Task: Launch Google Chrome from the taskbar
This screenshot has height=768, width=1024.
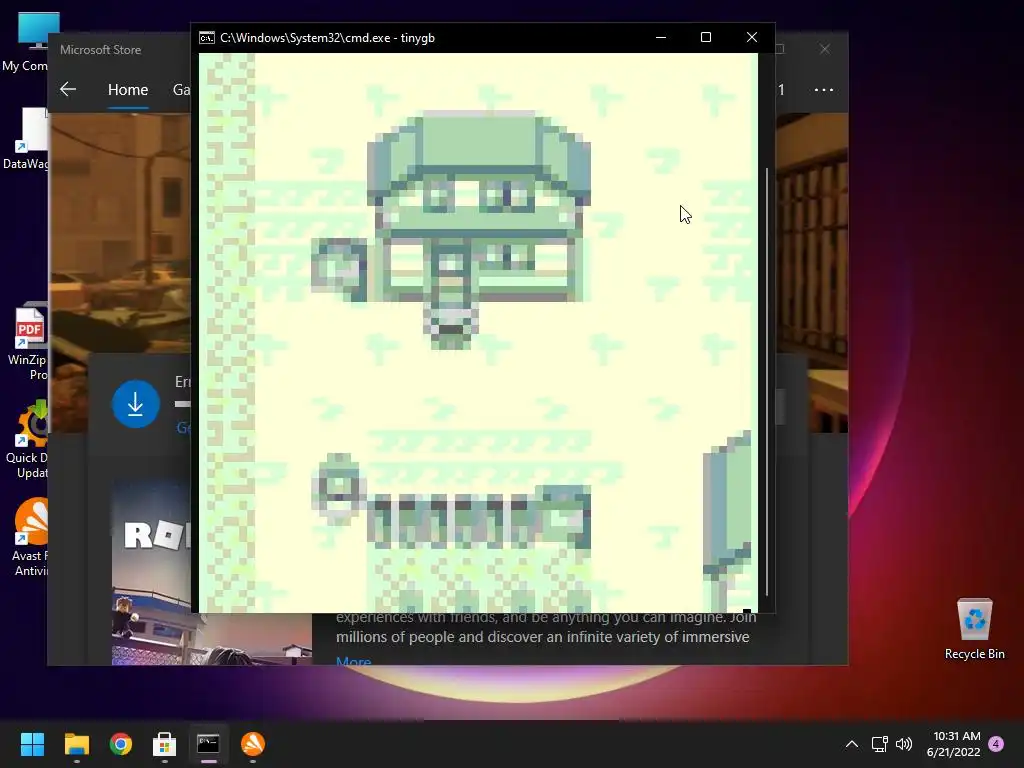Action: 121,744
